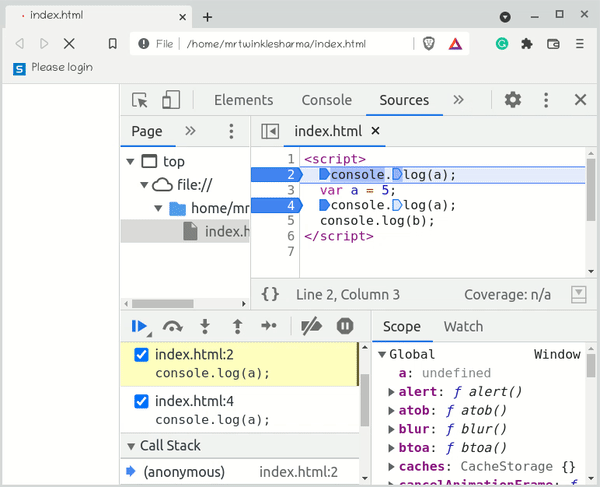Viewport: 600px width, 487px height.
Task: Click the inspect element picker icon
Action: point(140,100)
